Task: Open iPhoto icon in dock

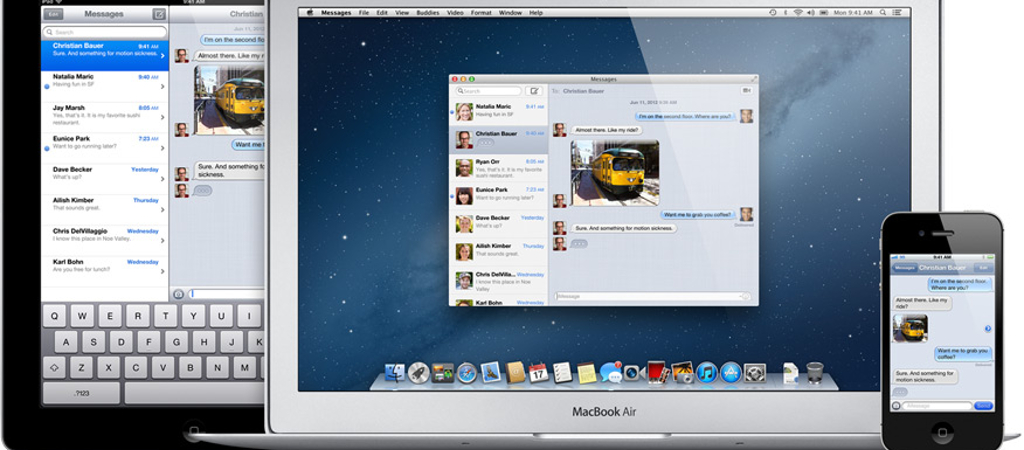Action: tap(682, 372)
